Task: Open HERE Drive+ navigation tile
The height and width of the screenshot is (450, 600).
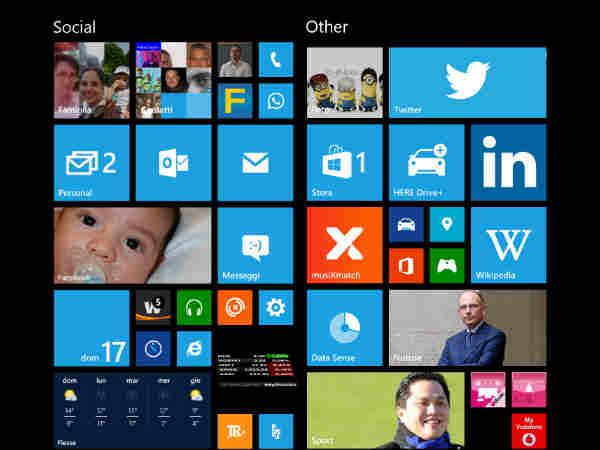Action: (426, 162)
